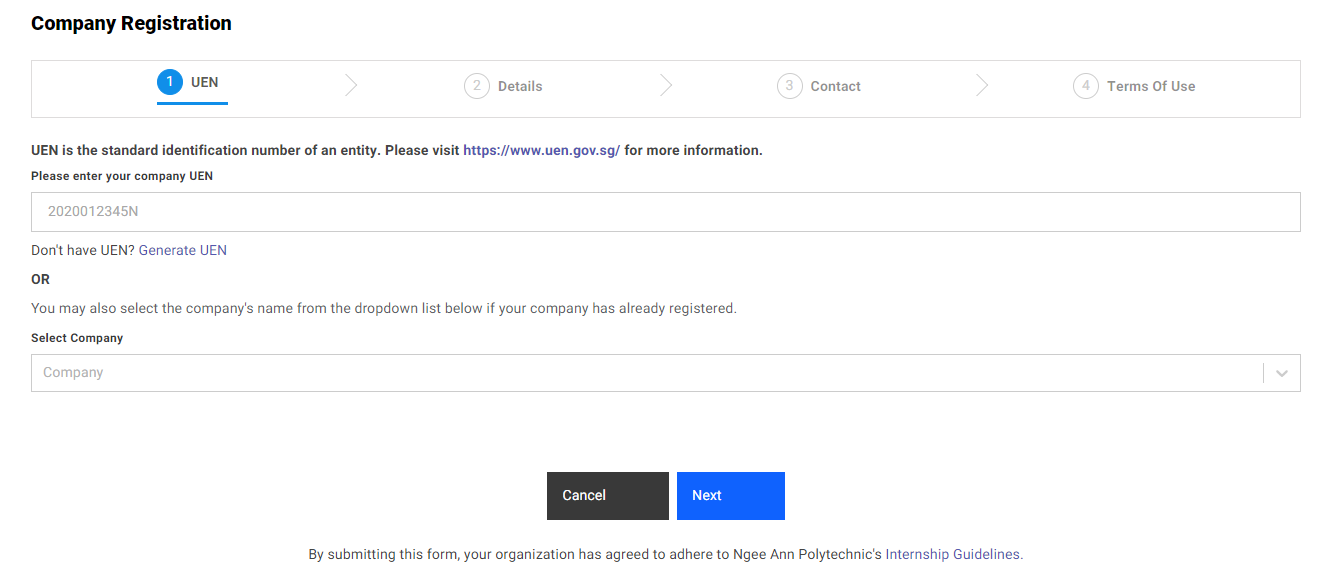Switch to the Details tab
Screen dimensions: 1334x582
pyautogui.click(x=518, y=86)
